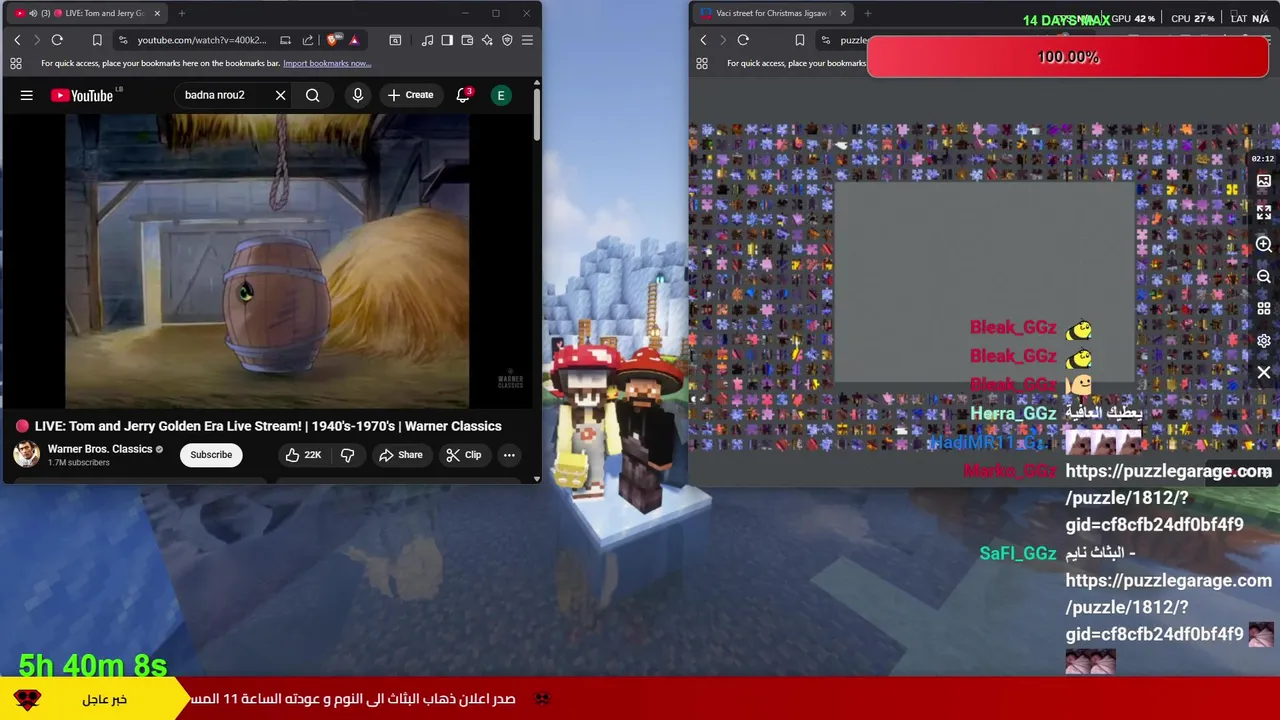This screenshot has height=720, width=1280.
Task: Open YouTube notifications bell
Action: (x=463, y=95)
